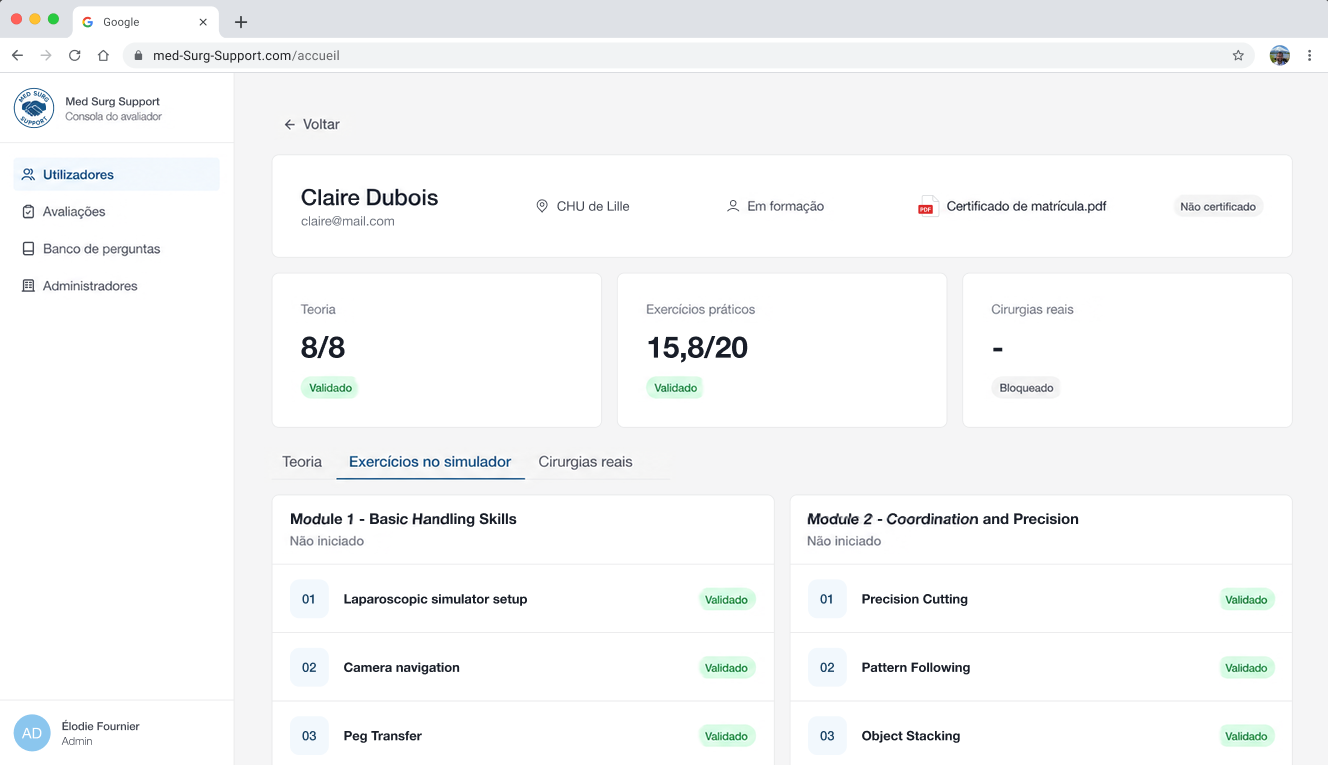This screenshot has width=1328, height=765.
Task: Open Administradores in the sidebar
Action: [x=117, y=286]
